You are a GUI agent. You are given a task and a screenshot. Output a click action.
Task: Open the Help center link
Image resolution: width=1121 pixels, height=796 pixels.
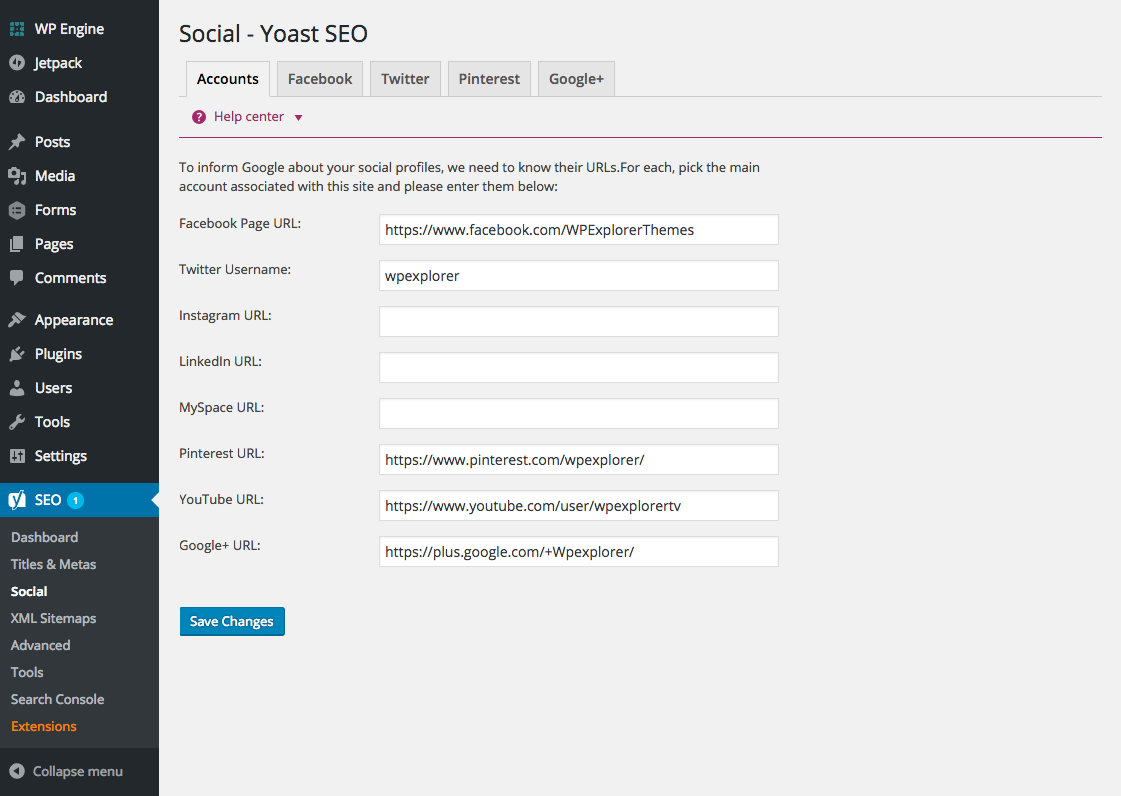(249, 117)
